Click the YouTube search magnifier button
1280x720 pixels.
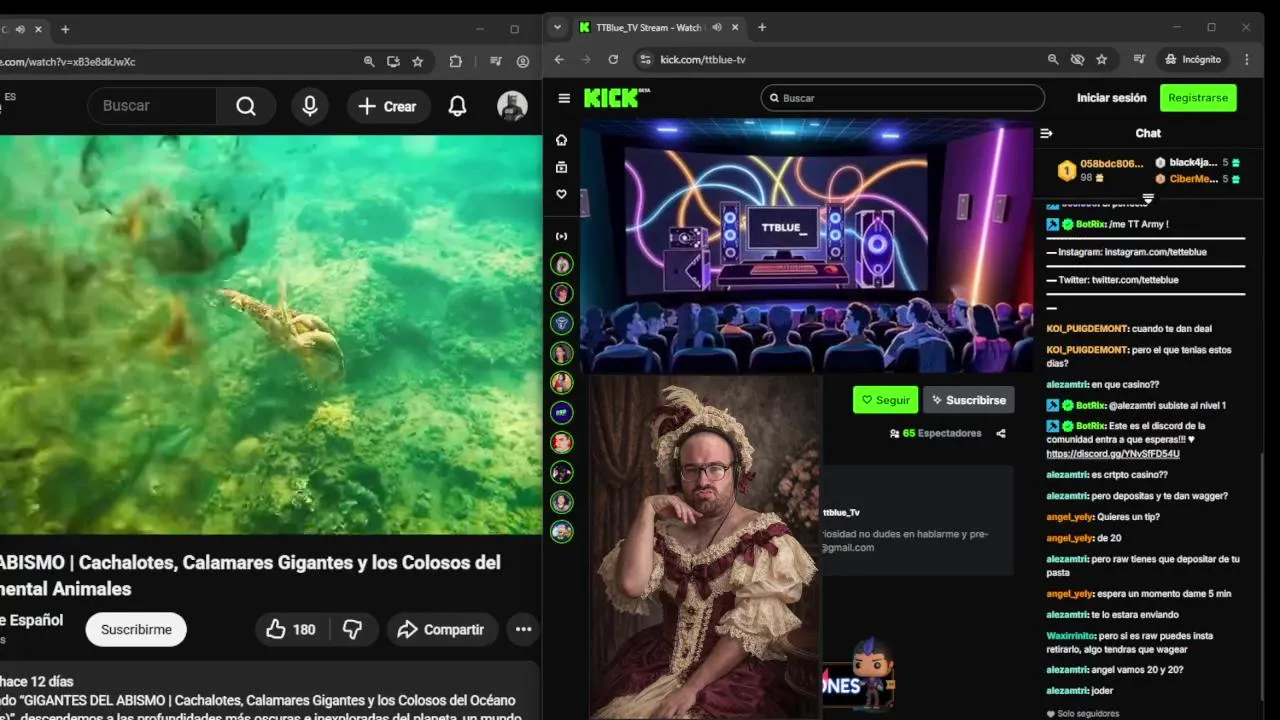coord(246,106)
